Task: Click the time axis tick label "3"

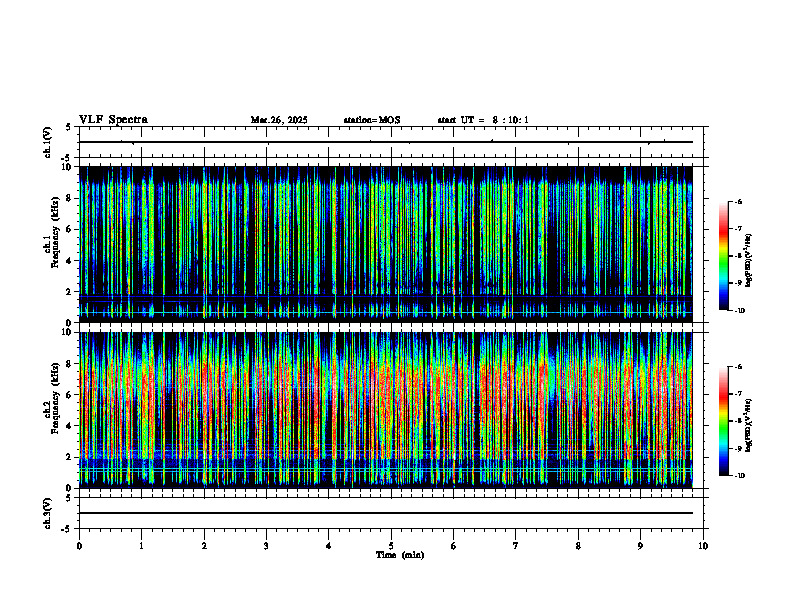Action: (x=266, y=546)
